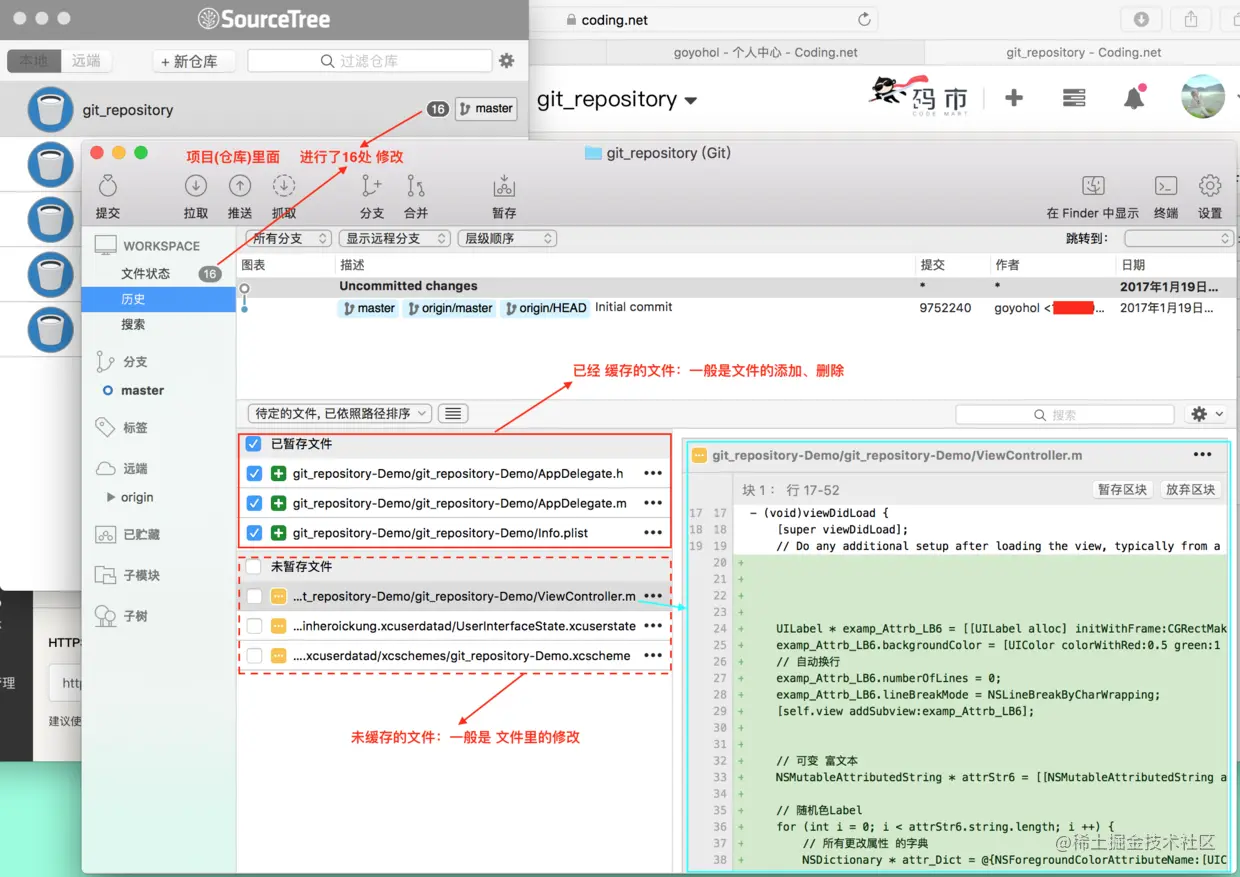The image size is (1240, 877).
Task: Uncheck the AppDelegate.h staged file checkbox
Action: (x=254, y=473)
